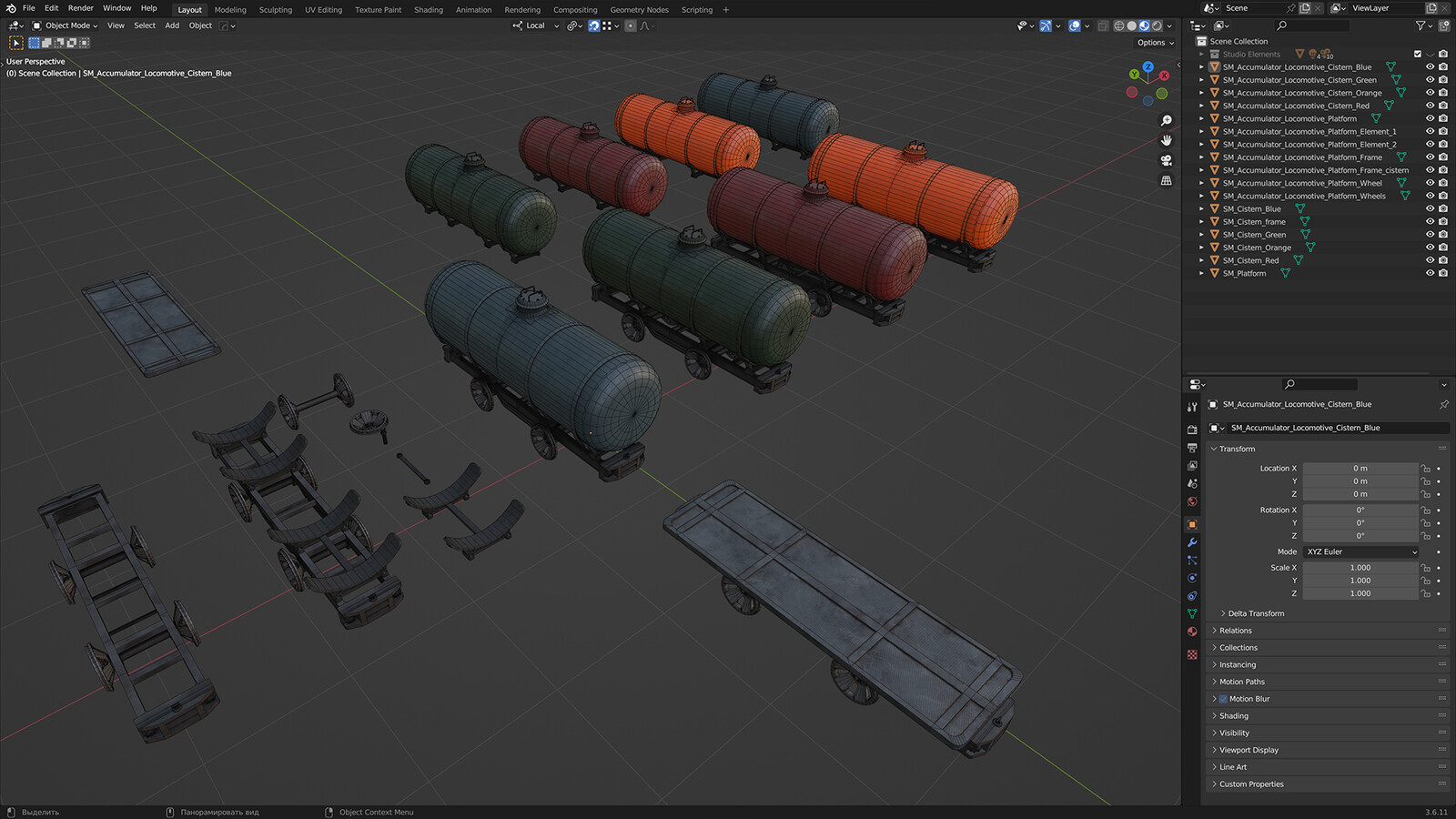Viewport: 1456px width, 819px height.
Task: Open the Object Mode dropdown
Action: coord(65,25)
